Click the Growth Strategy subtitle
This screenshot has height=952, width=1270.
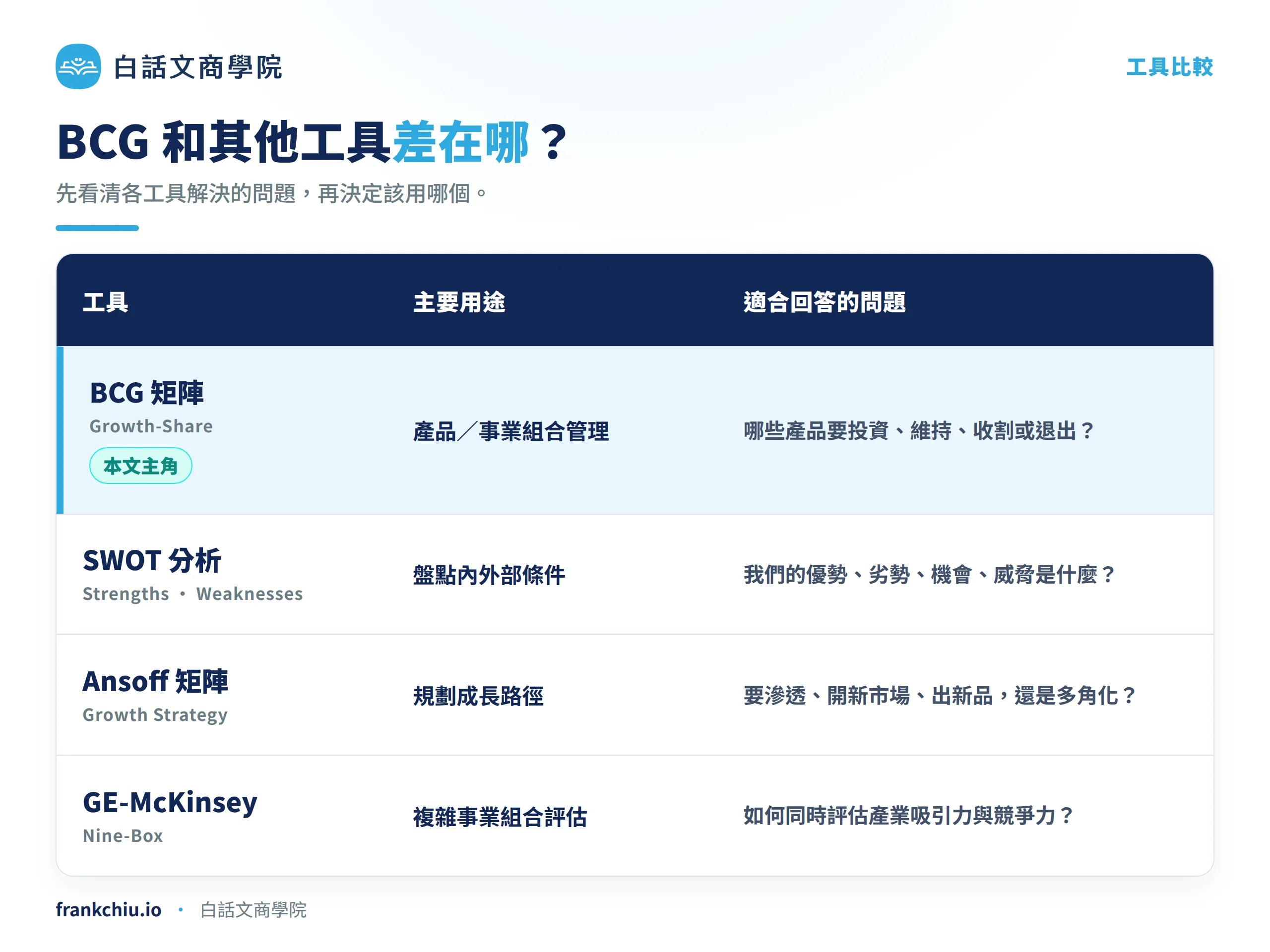pyautogui.click(x=155, y=715)
